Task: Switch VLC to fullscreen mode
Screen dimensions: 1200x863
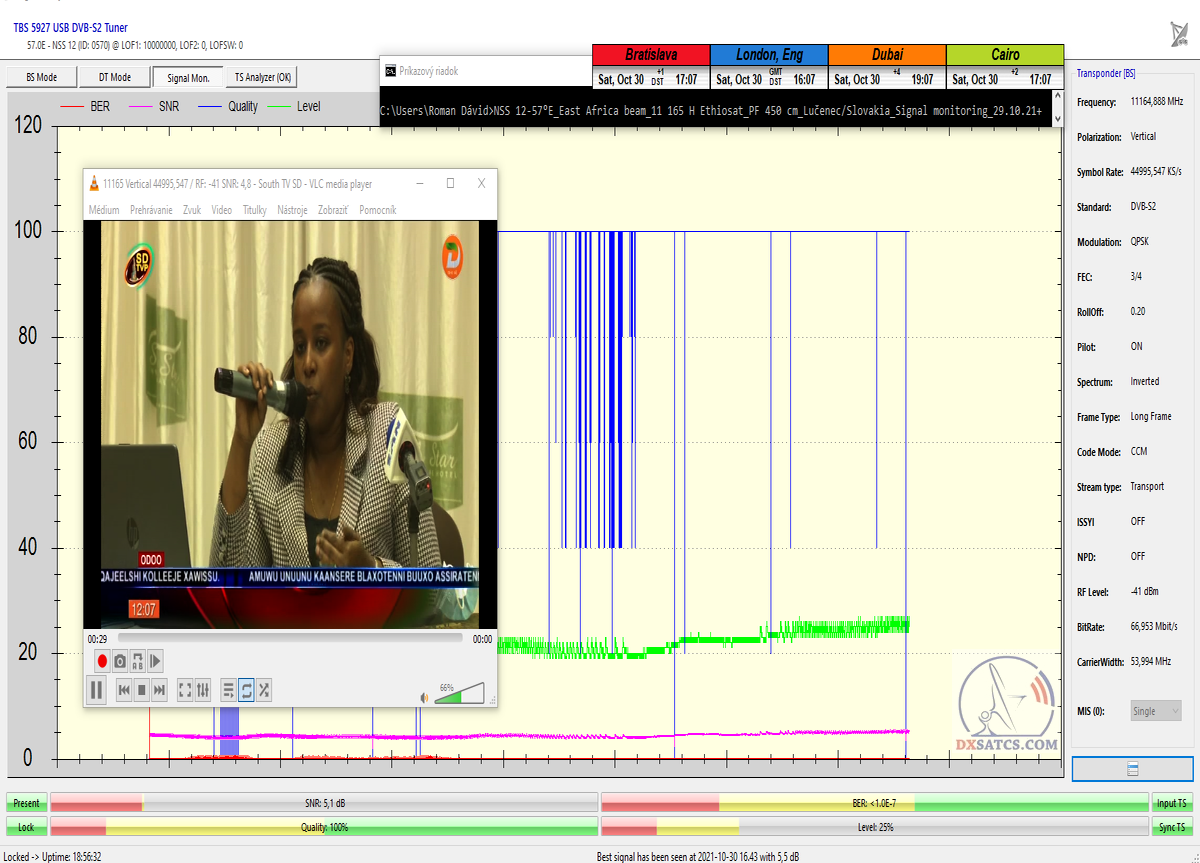Action: coord(185,689)
